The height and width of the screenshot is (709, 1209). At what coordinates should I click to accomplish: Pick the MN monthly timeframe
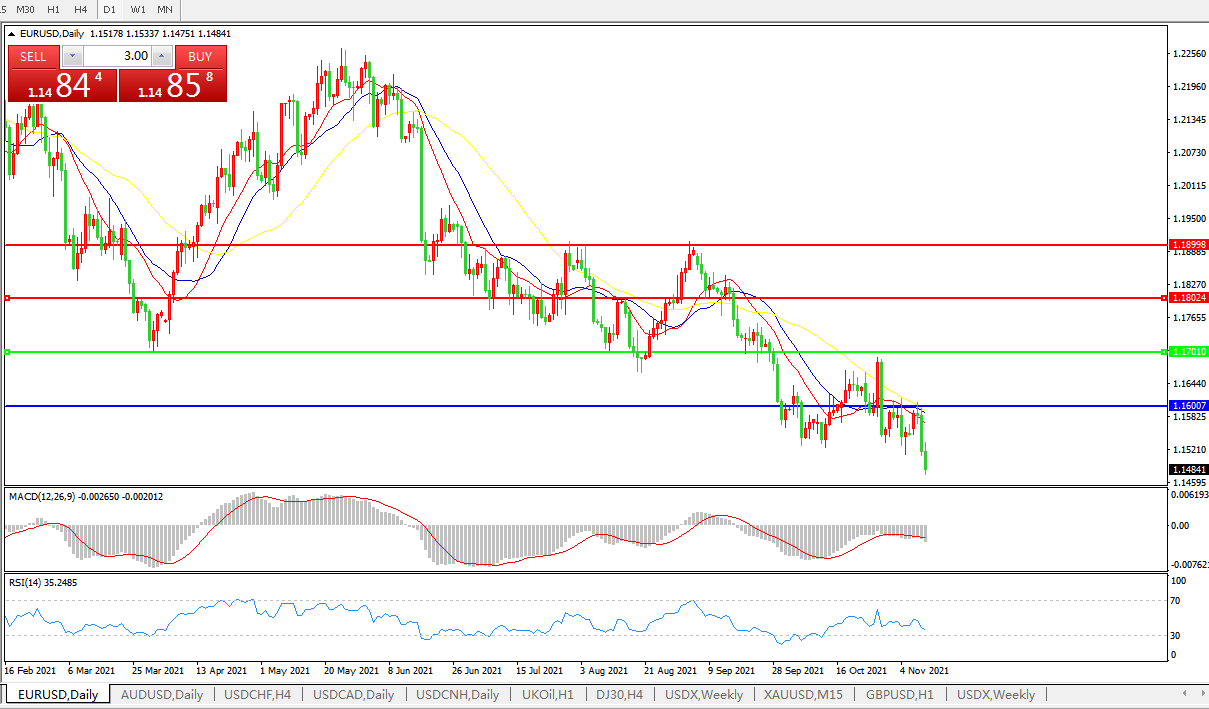(165, 9)
